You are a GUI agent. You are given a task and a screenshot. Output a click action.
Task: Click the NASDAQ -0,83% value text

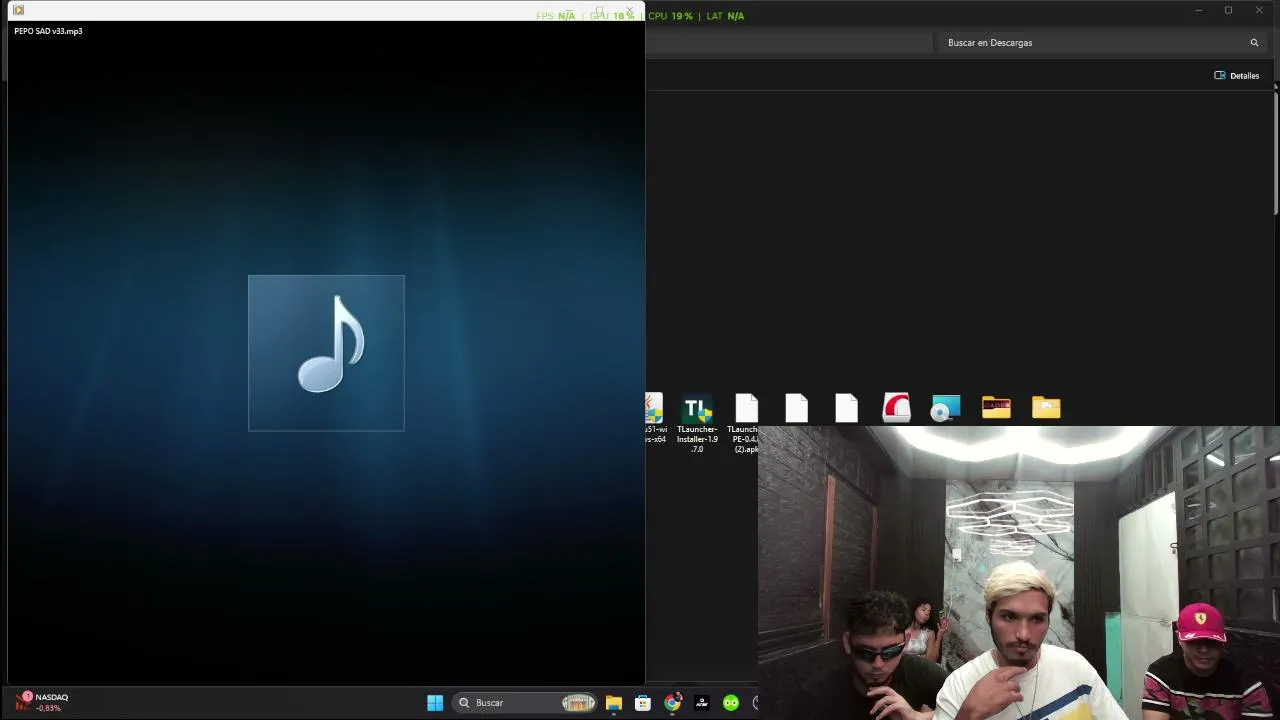click(x=48, y=708)
